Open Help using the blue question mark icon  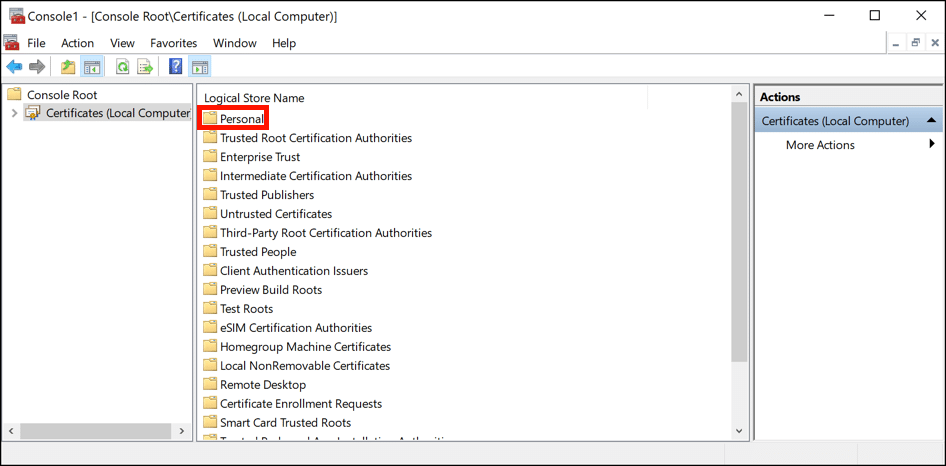tap(176, 67)
